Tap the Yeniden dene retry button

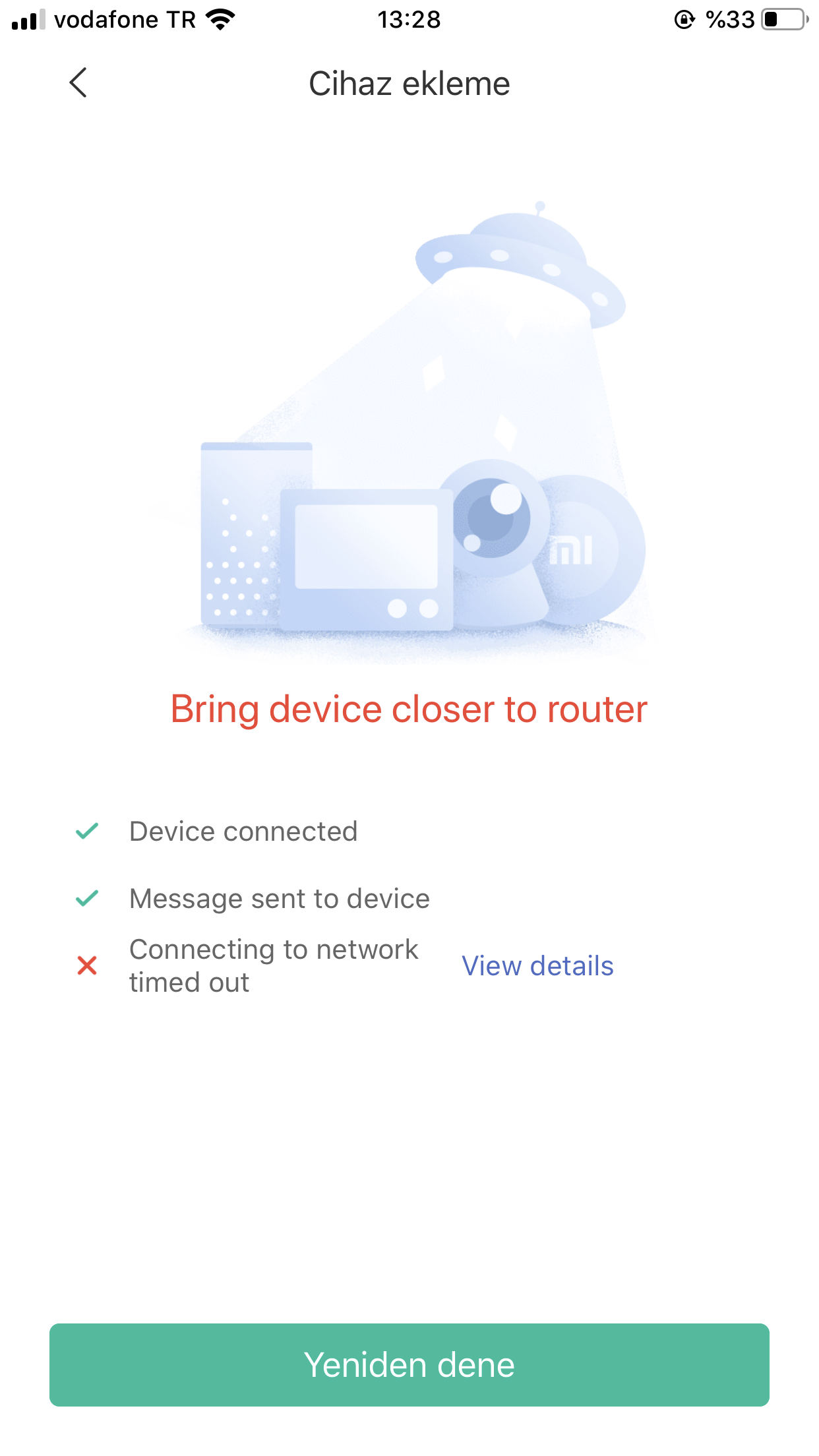point(409,1365)
